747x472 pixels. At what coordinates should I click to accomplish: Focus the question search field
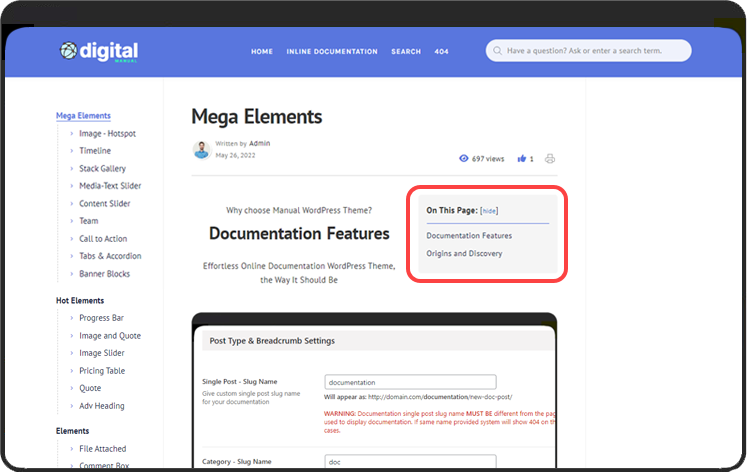tap(595, 51)
